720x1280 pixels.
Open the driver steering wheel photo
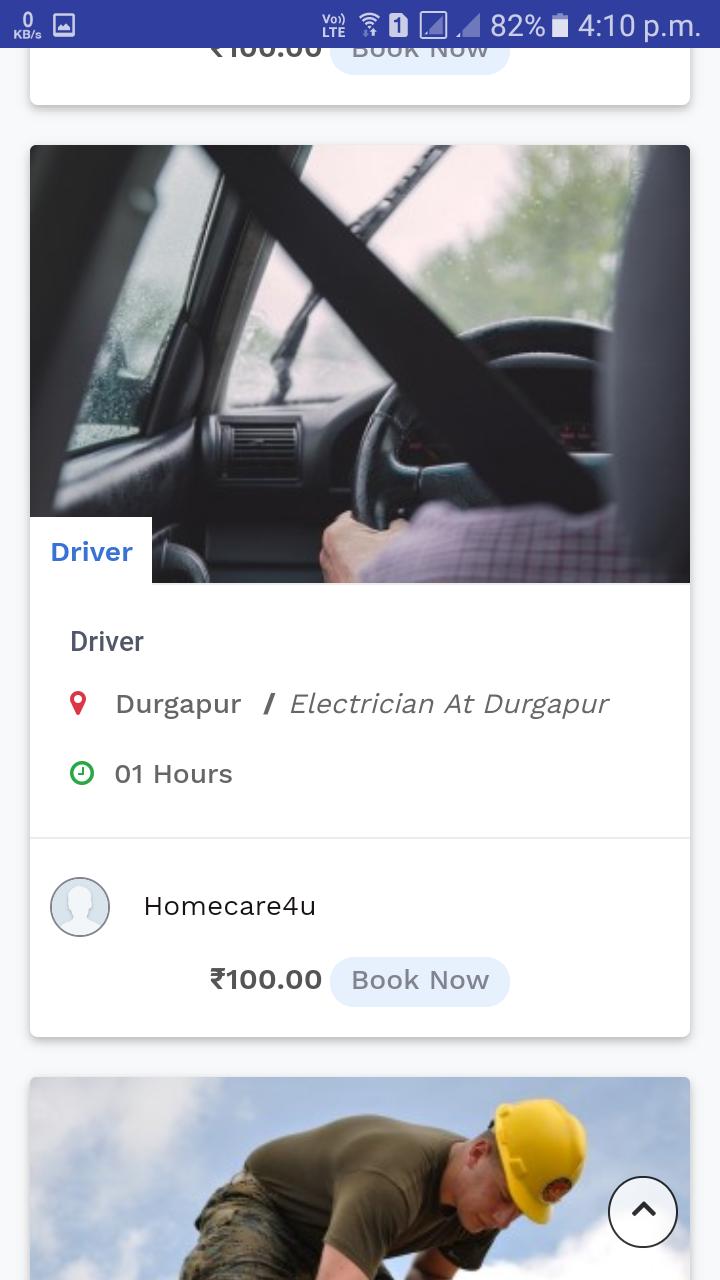360,364
